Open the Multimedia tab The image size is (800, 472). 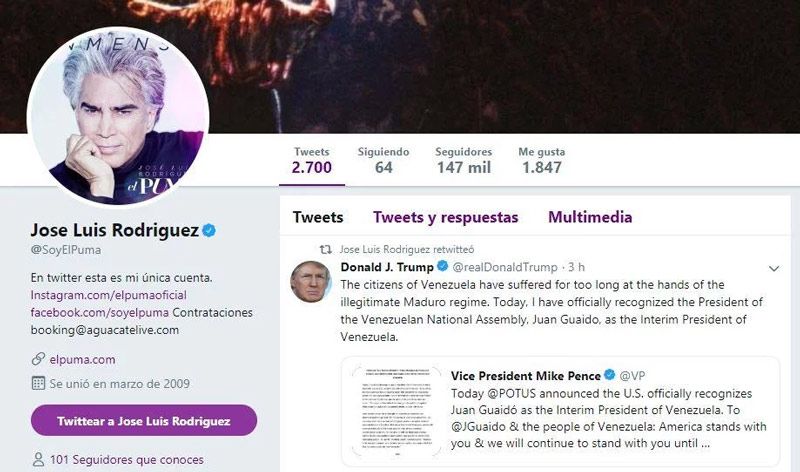[x=590, y=217]
